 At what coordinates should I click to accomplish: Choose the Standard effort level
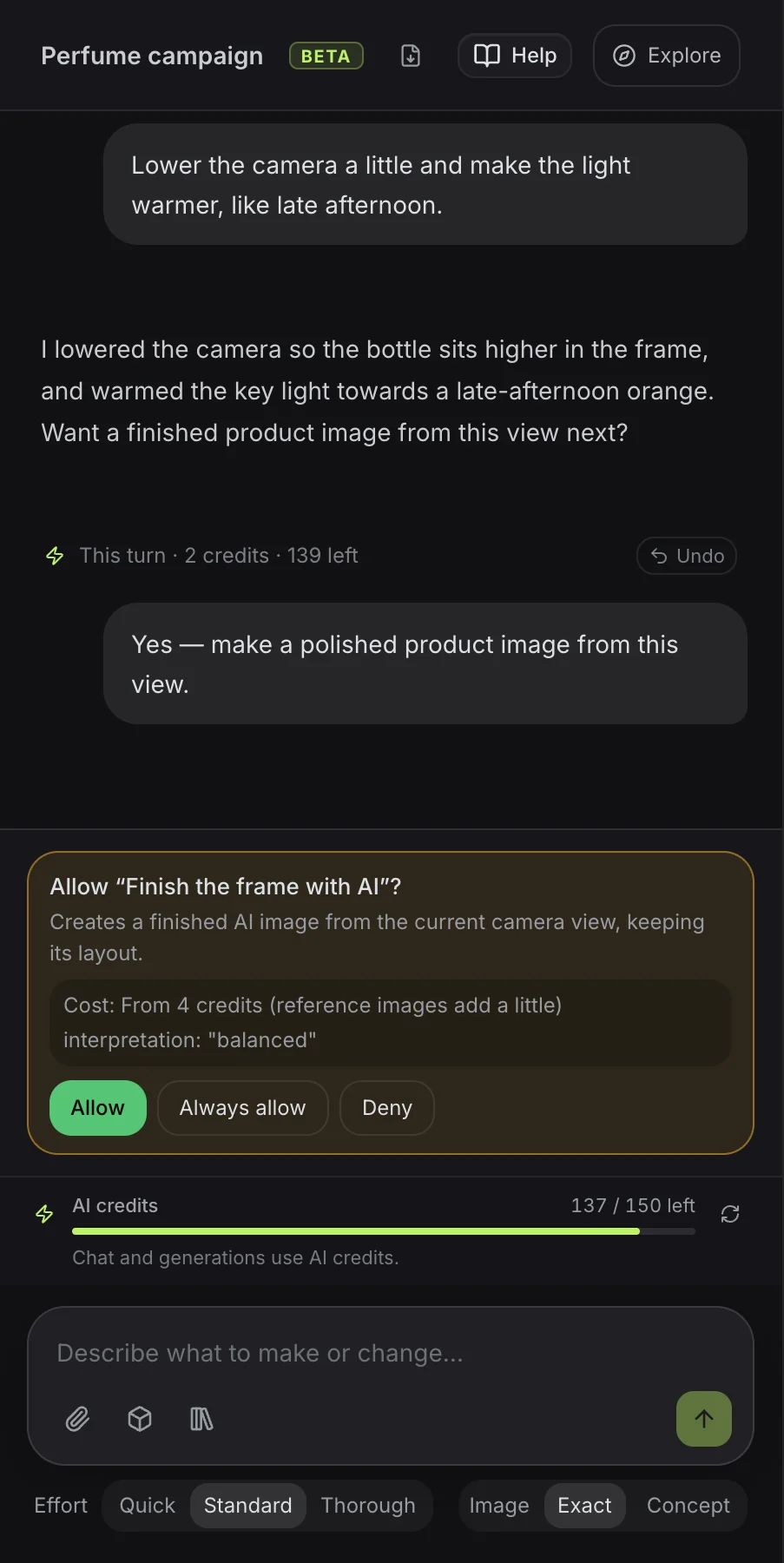click(248, 1506)
